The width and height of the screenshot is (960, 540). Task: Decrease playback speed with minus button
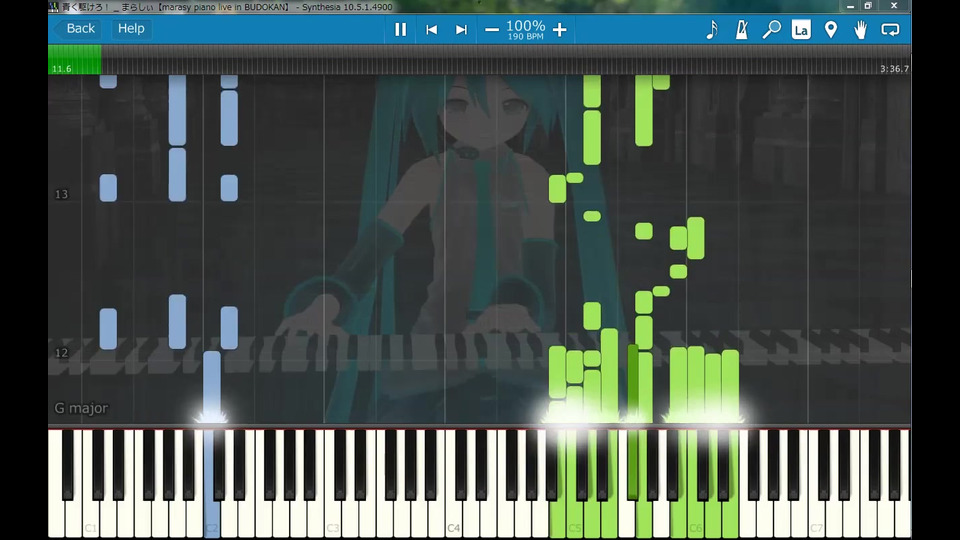[492, 29]
